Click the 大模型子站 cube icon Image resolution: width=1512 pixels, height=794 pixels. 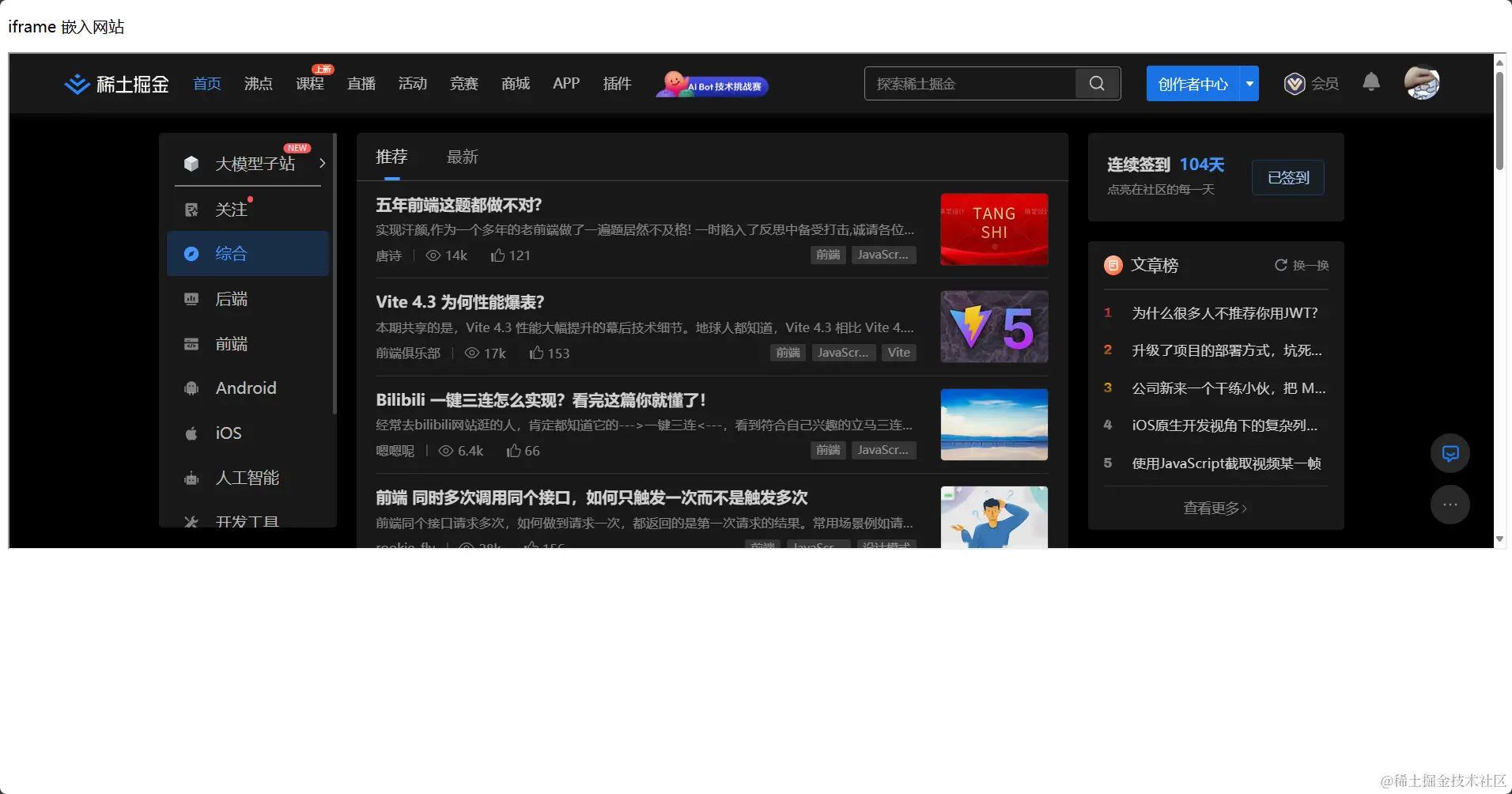point(191,164)
